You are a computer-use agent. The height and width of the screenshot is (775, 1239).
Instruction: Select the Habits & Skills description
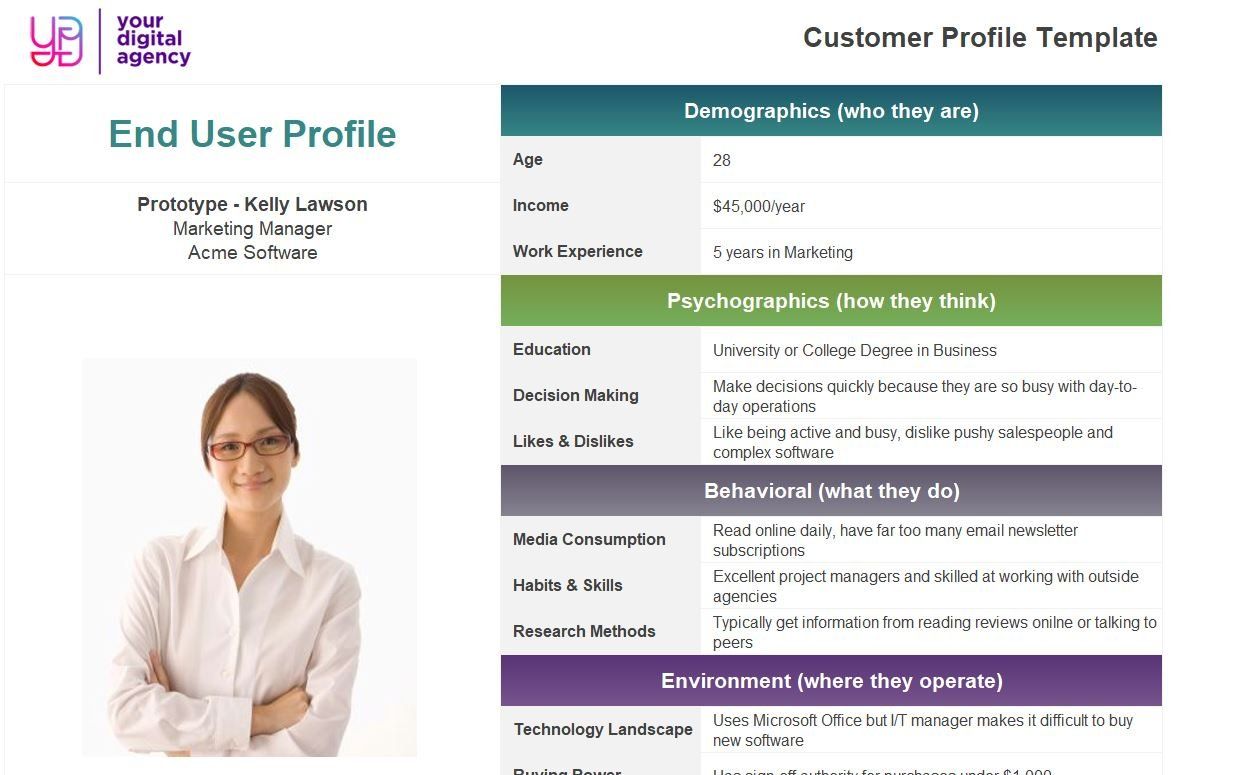click(x=926, y=586)
